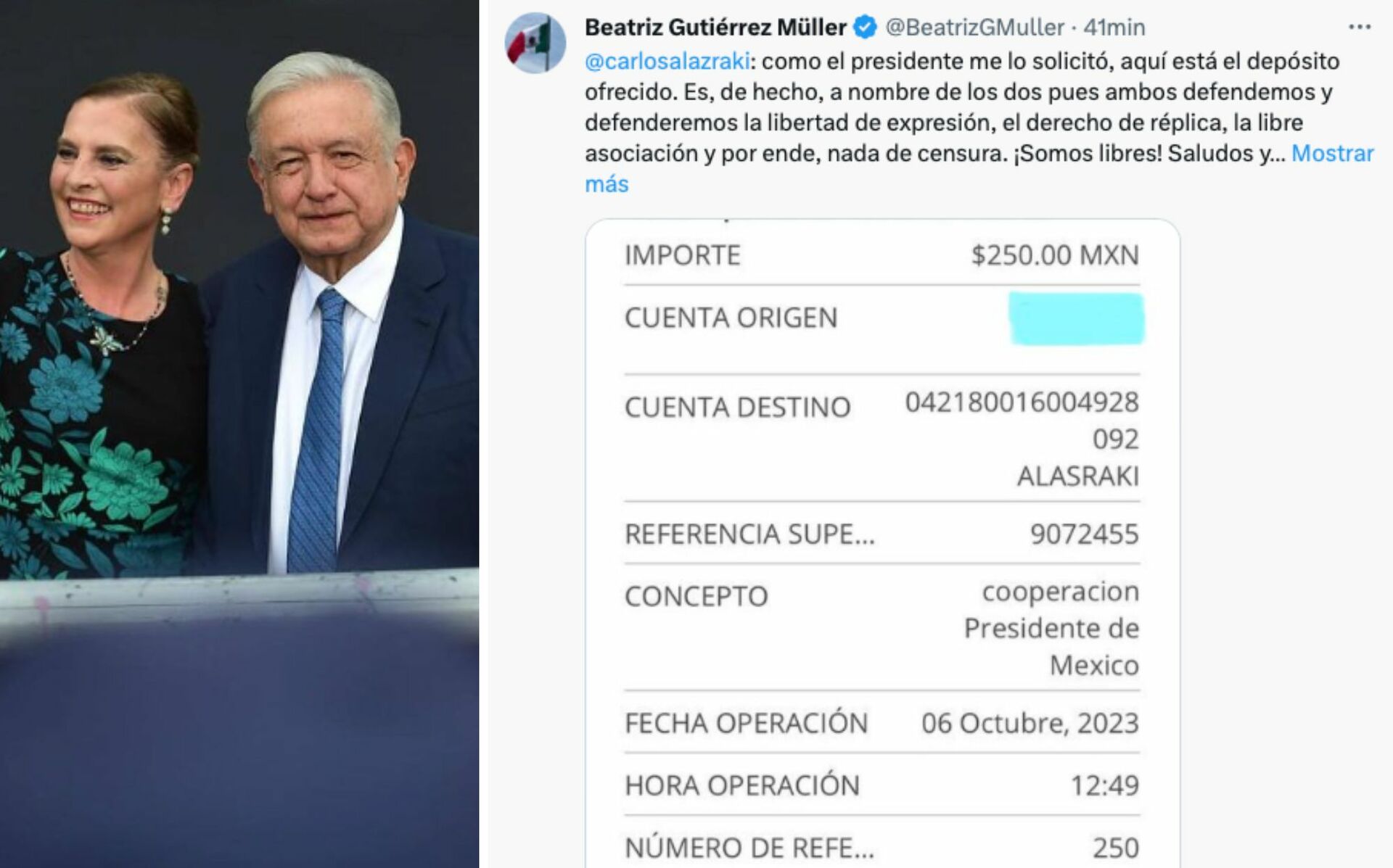1393x868 pixels.
Task: Expand tweet with Mostrar más
Action: point(1332,154)
